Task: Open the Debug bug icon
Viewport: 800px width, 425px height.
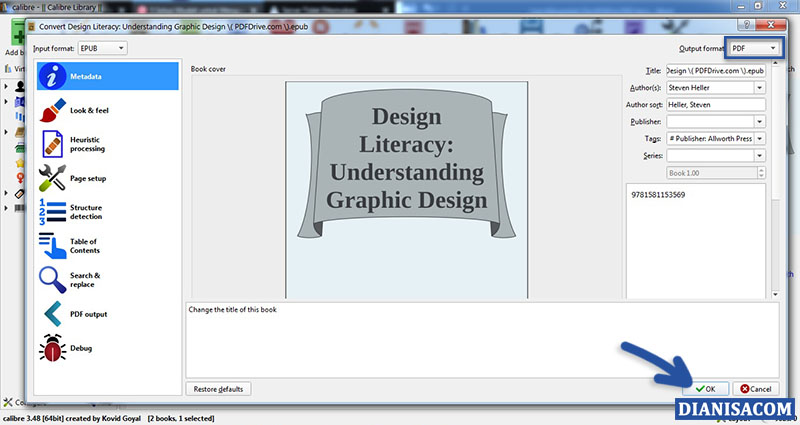Action: 52,348
